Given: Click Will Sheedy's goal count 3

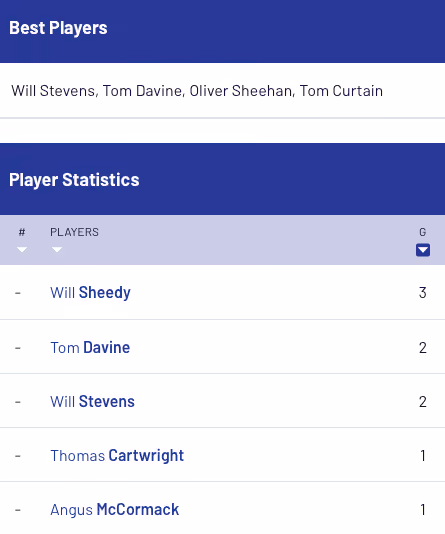Looking at the screenshot, I should click(423, 293).
